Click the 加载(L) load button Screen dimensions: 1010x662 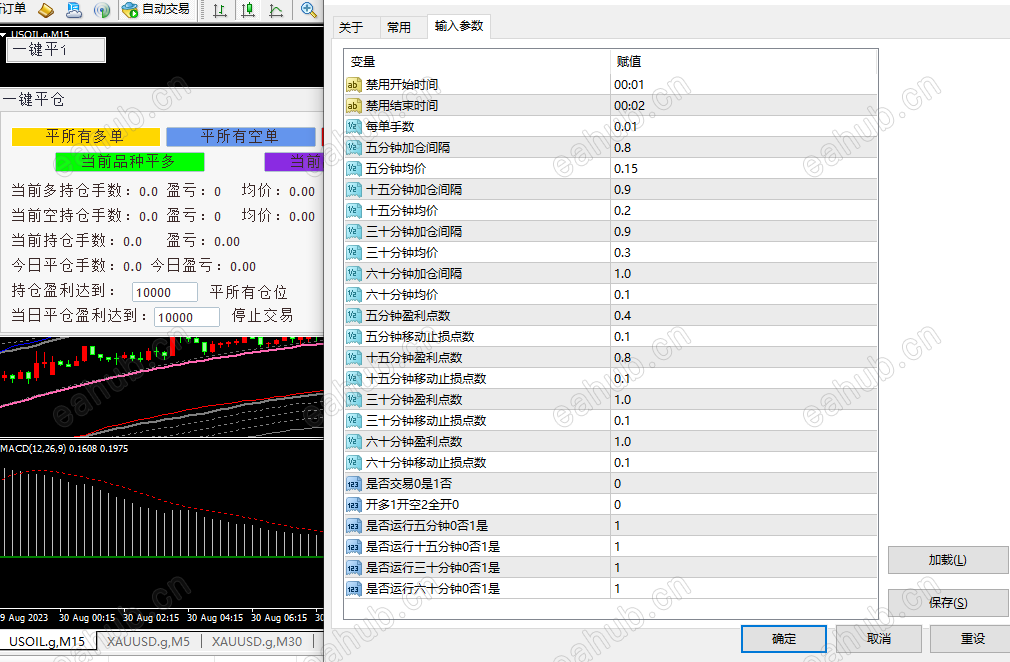948,560
